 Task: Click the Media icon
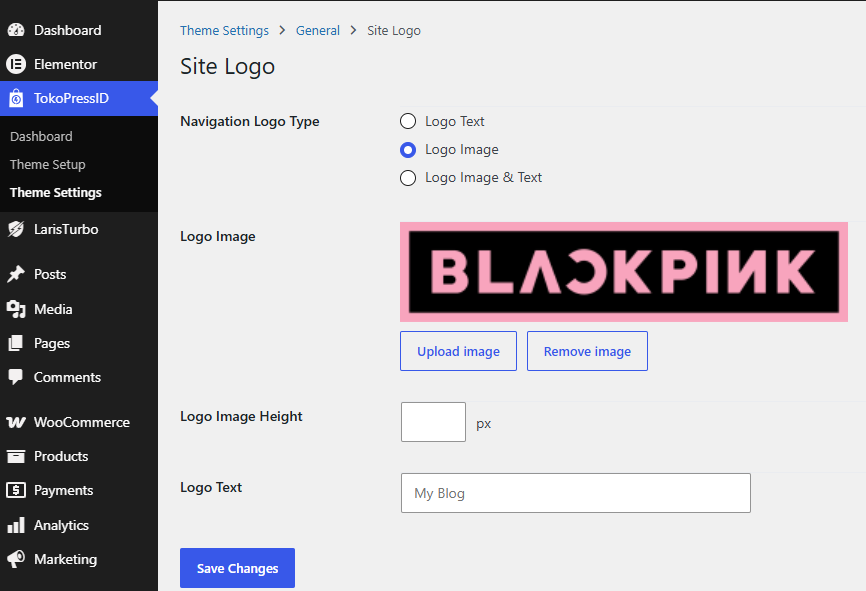coord(16,309)
